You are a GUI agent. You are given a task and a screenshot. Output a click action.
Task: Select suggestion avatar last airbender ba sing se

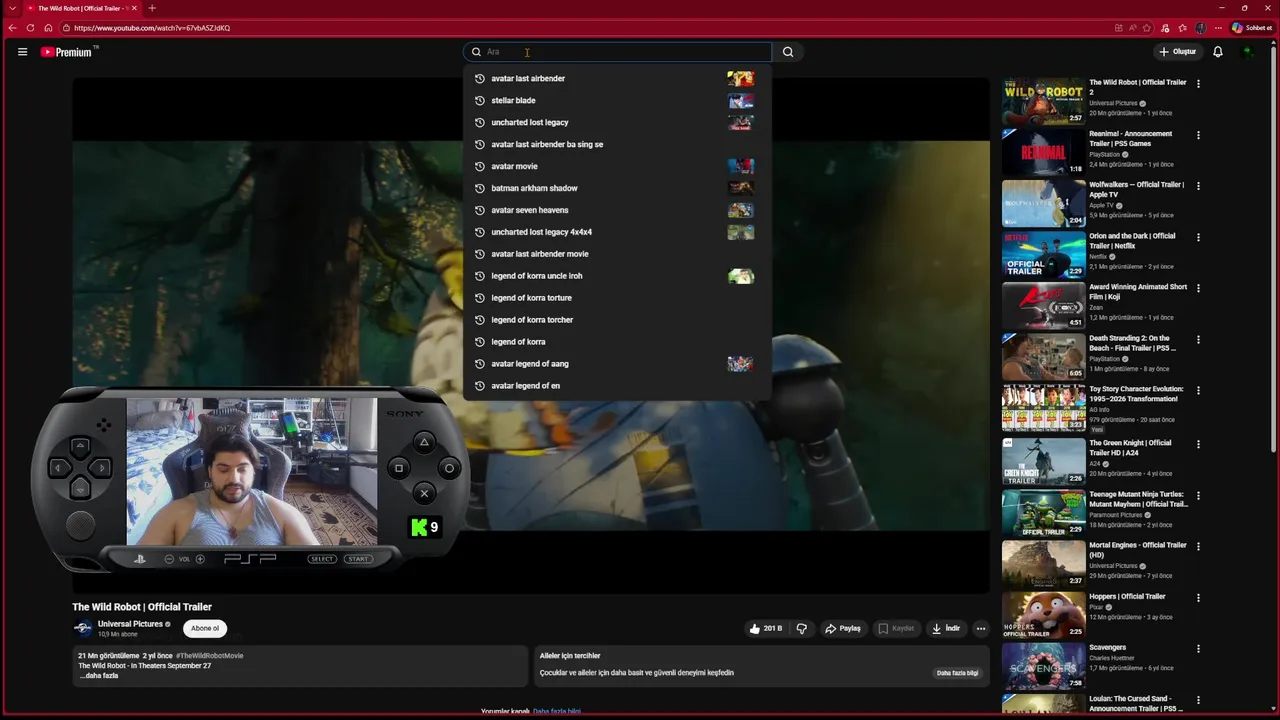(x=617, y=144)
